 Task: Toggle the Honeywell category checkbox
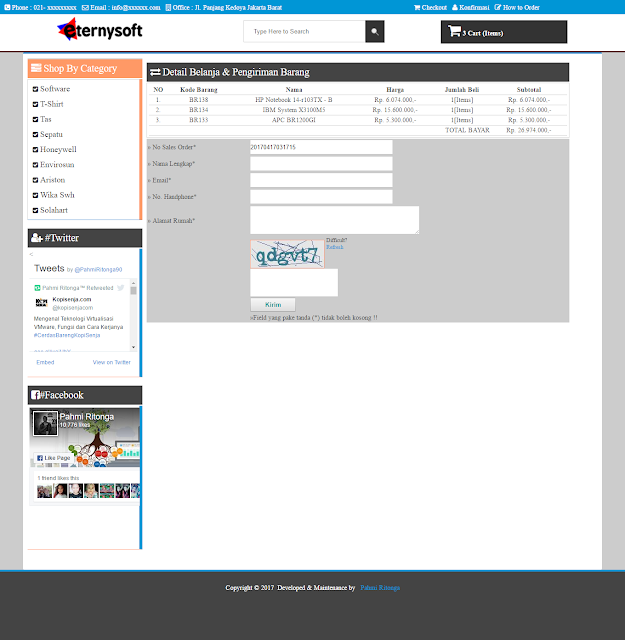tap(35, 150)
